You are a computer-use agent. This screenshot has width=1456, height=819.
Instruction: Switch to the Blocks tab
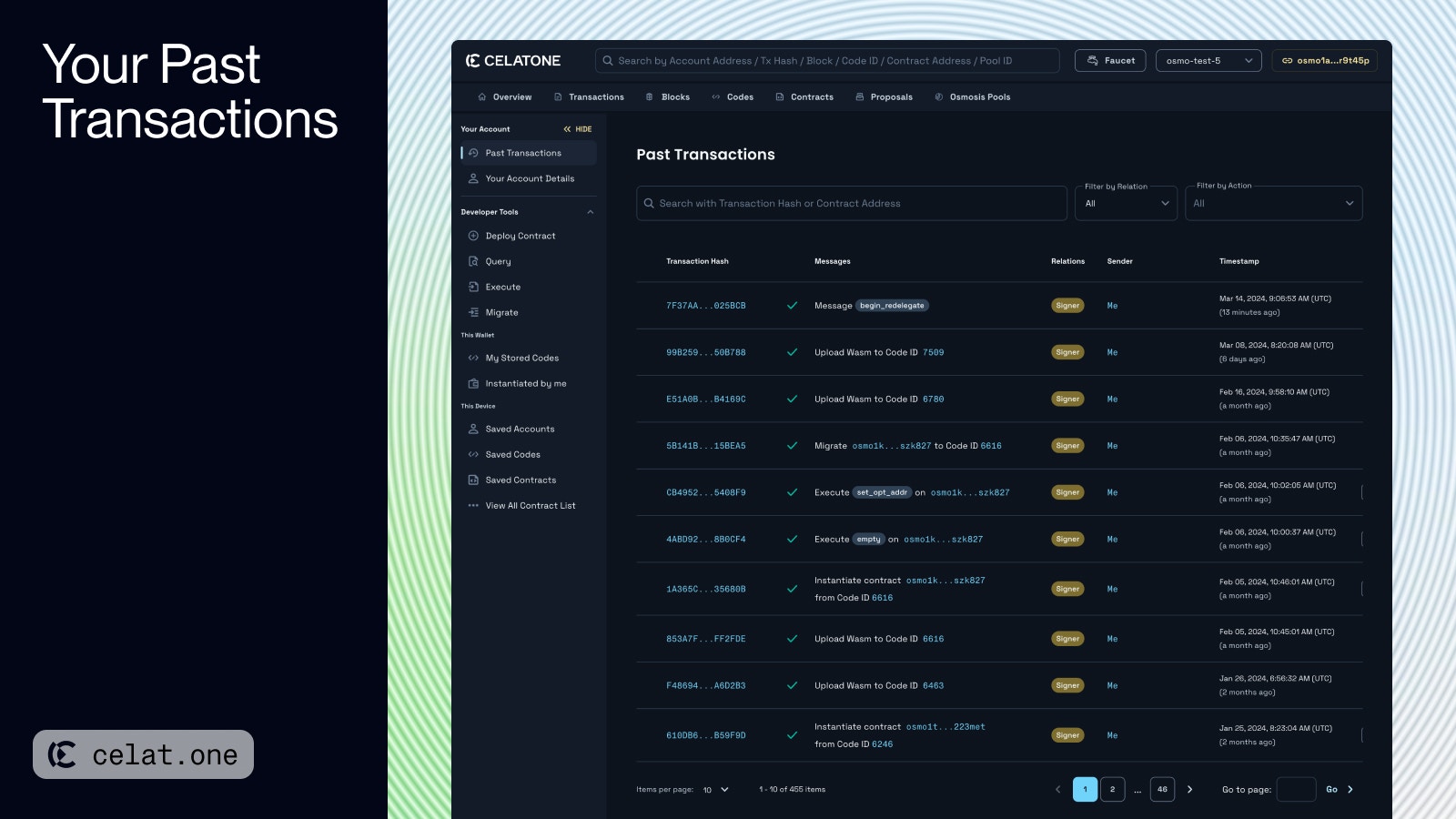(x=668, y=97)
